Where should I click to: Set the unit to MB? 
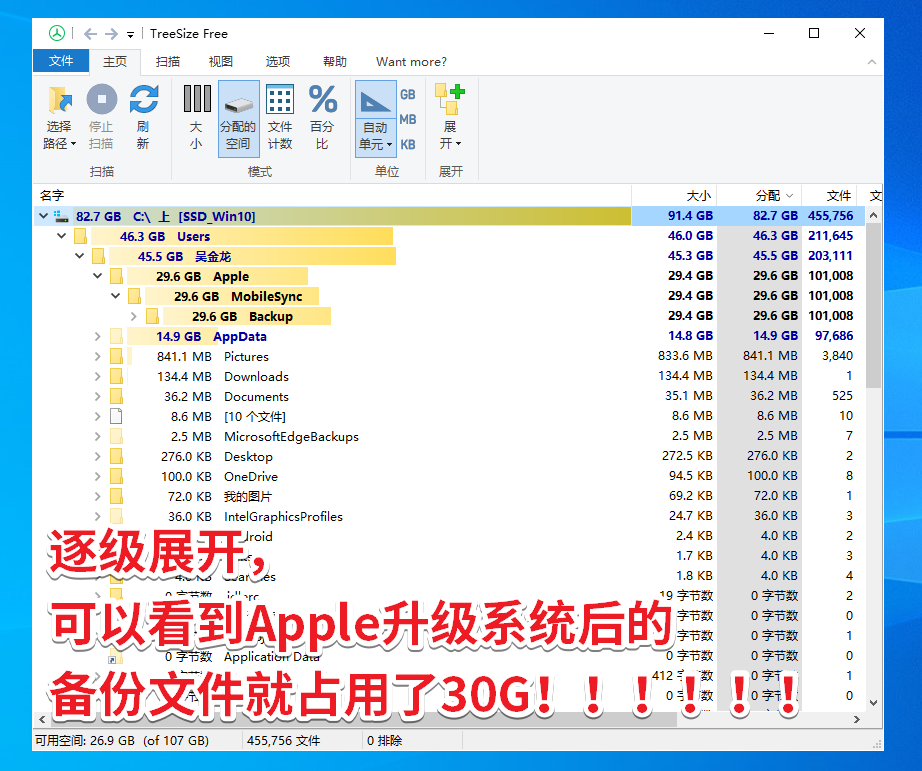(408, 119)
